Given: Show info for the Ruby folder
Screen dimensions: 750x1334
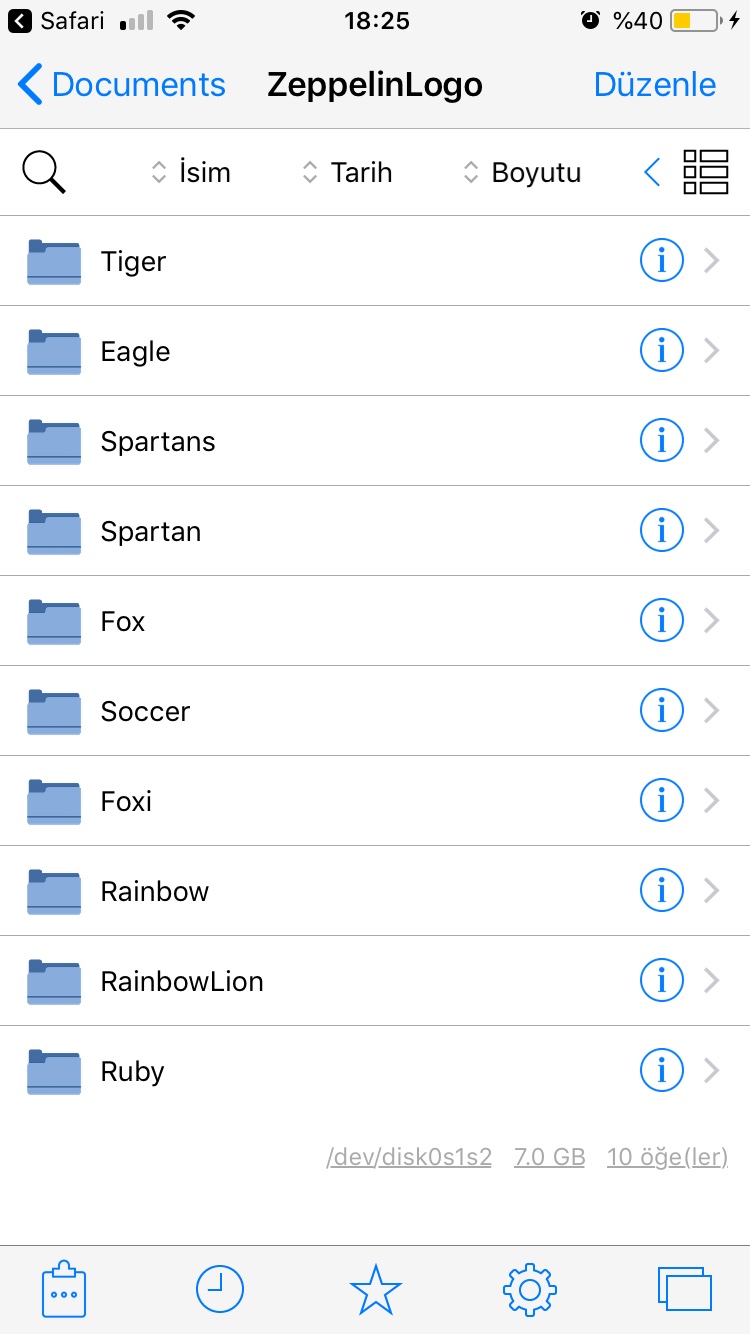Looking at the screenshot, I should pos(661,1070).
